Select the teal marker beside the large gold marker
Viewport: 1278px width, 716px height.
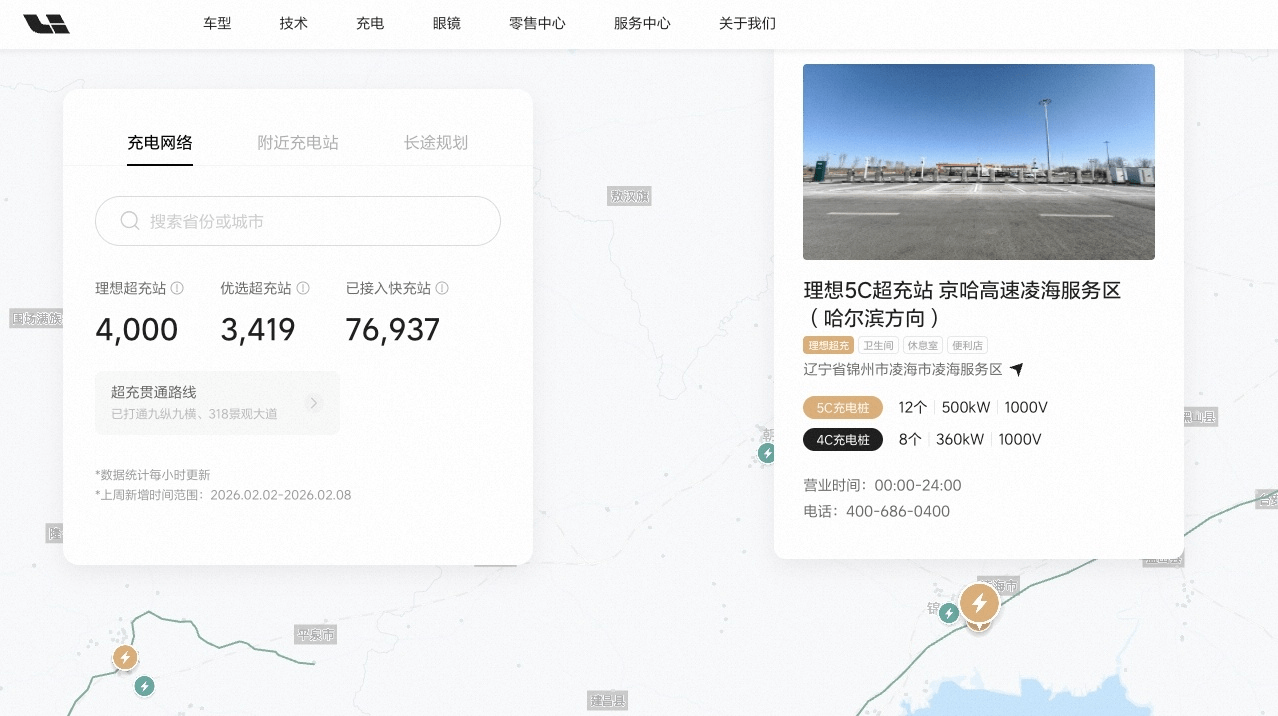[949, 613]
